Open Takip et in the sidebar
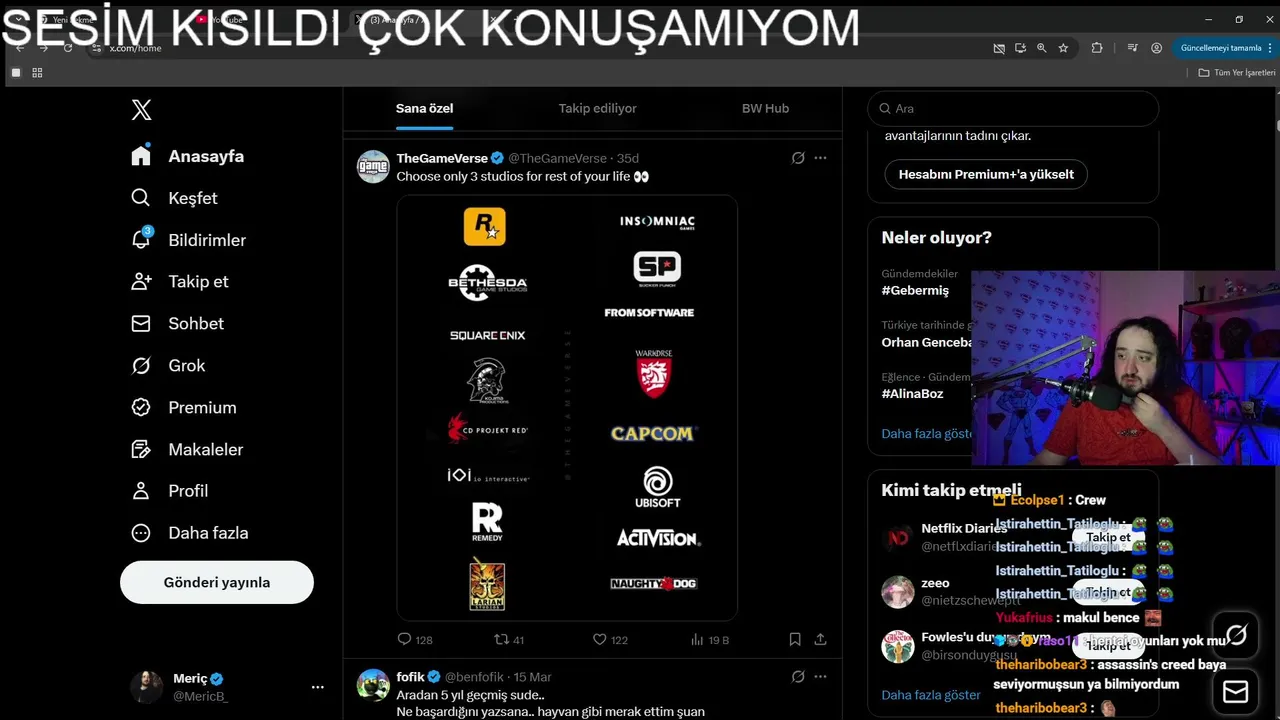1280x720 pixels. [x=180, y=281]
